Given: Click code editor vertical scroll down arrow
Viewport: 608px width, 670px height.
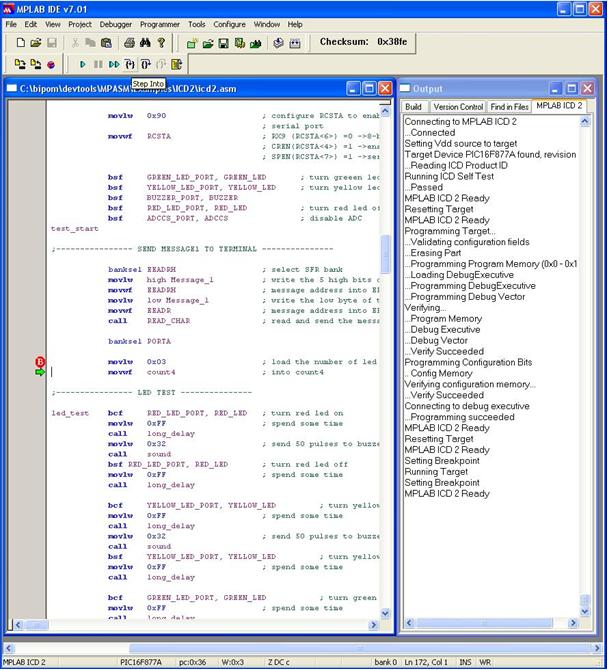Looking at the screenshot, I should (385, 613).
